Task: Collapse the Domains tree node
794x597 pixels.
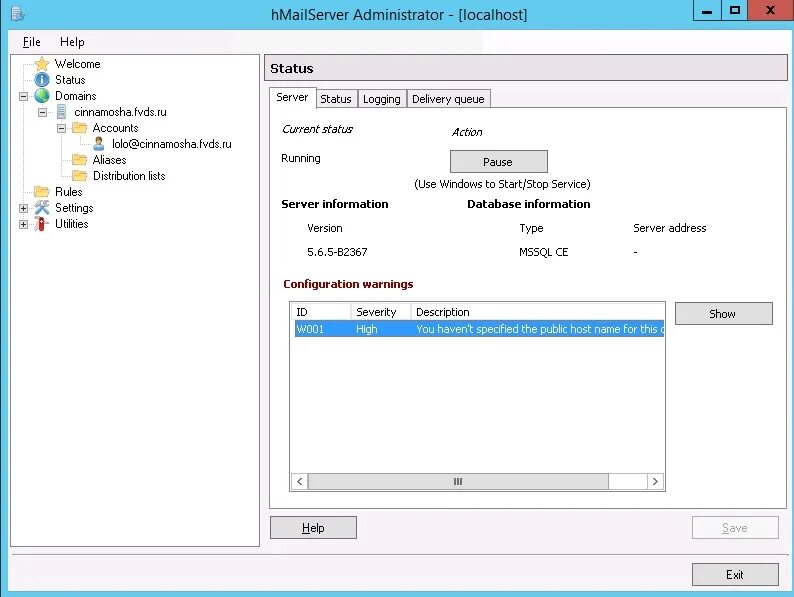Action: (x=23, y=96)
